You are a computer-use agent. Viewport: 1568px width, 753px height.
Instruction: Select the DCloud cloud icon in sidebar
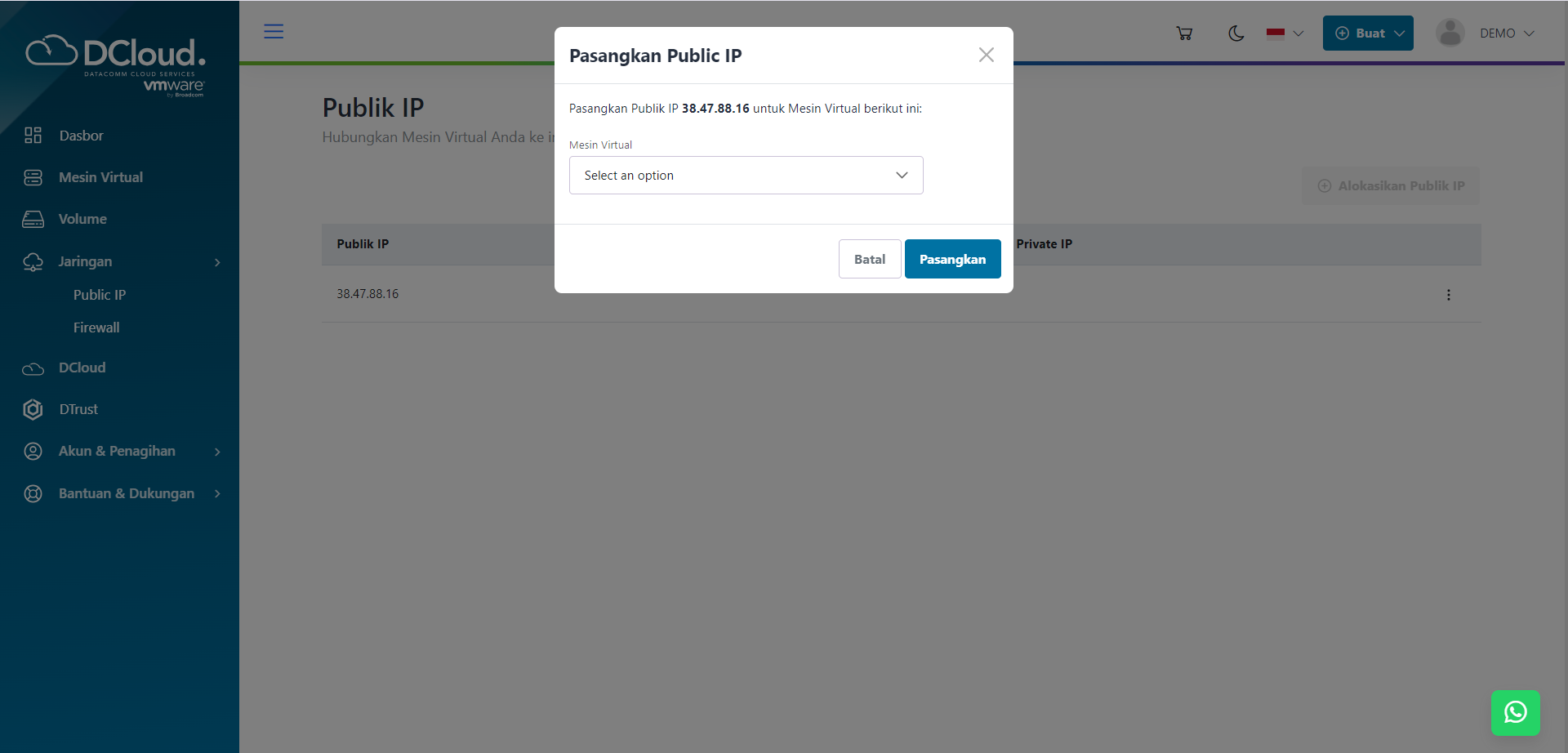click(x=33, y=368)
